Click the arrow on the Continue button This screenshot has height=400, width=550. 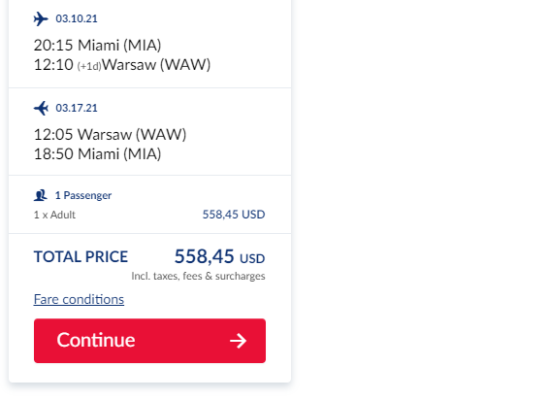[238, 341]
